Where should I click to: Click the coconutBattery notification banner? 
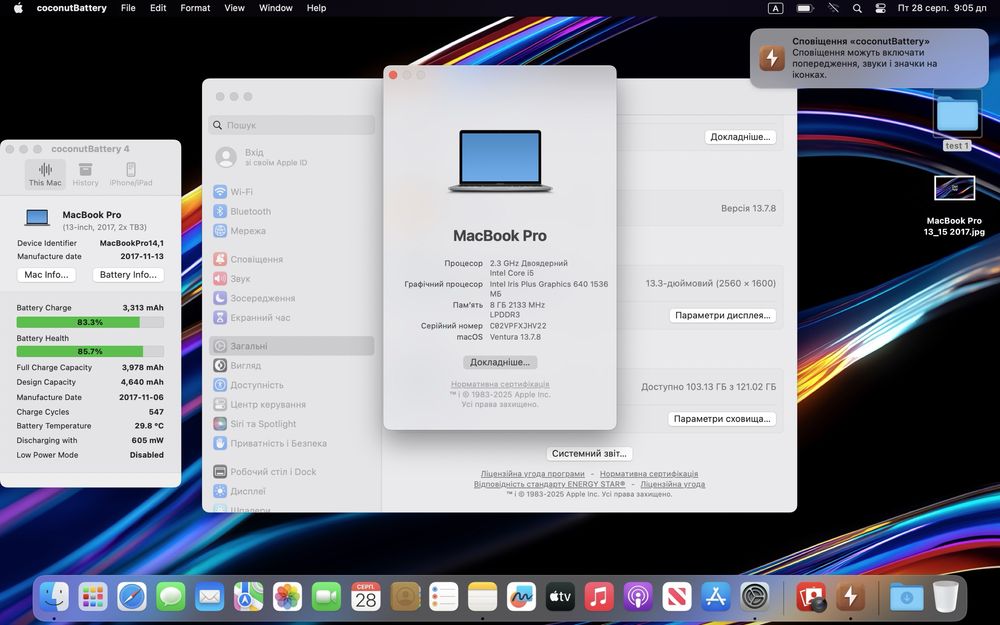pos(869,58)
